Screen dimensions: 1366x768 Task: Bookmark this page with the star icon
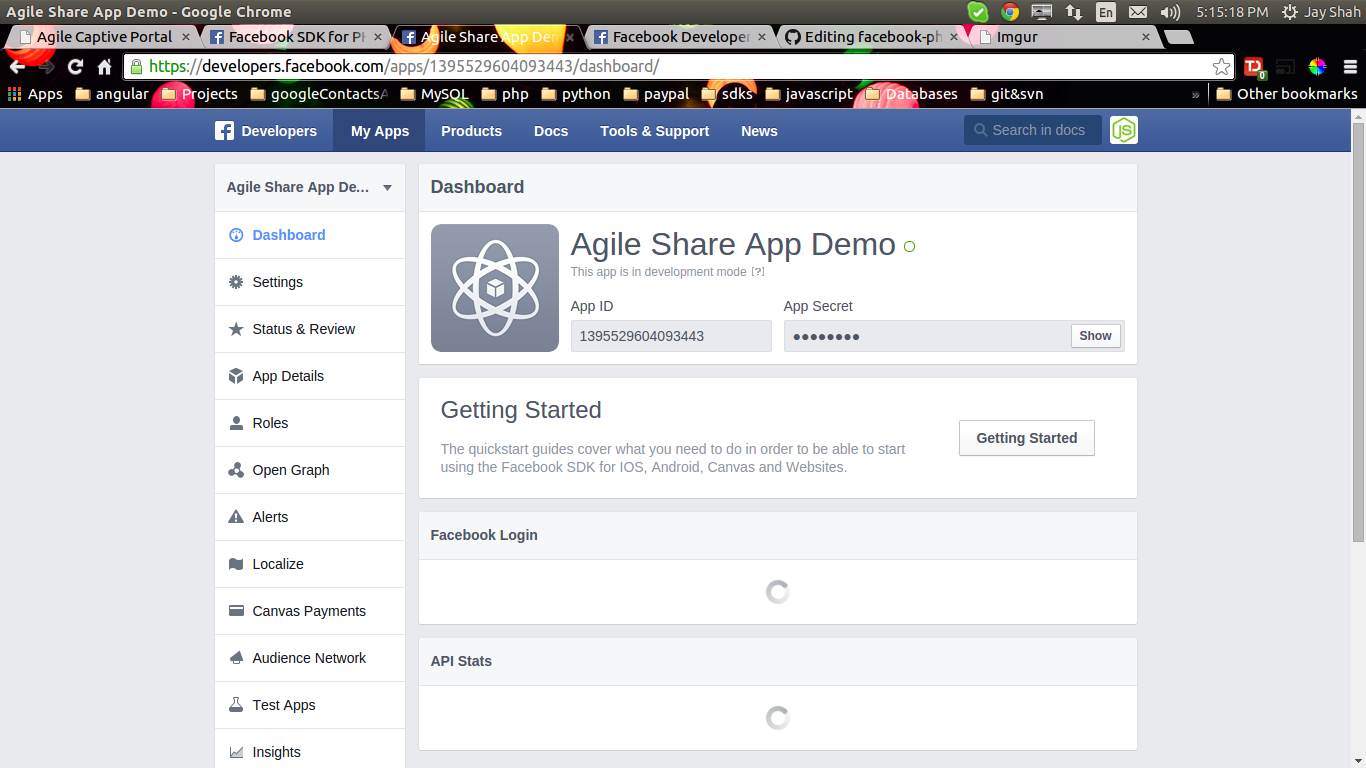click(1221, 67)
